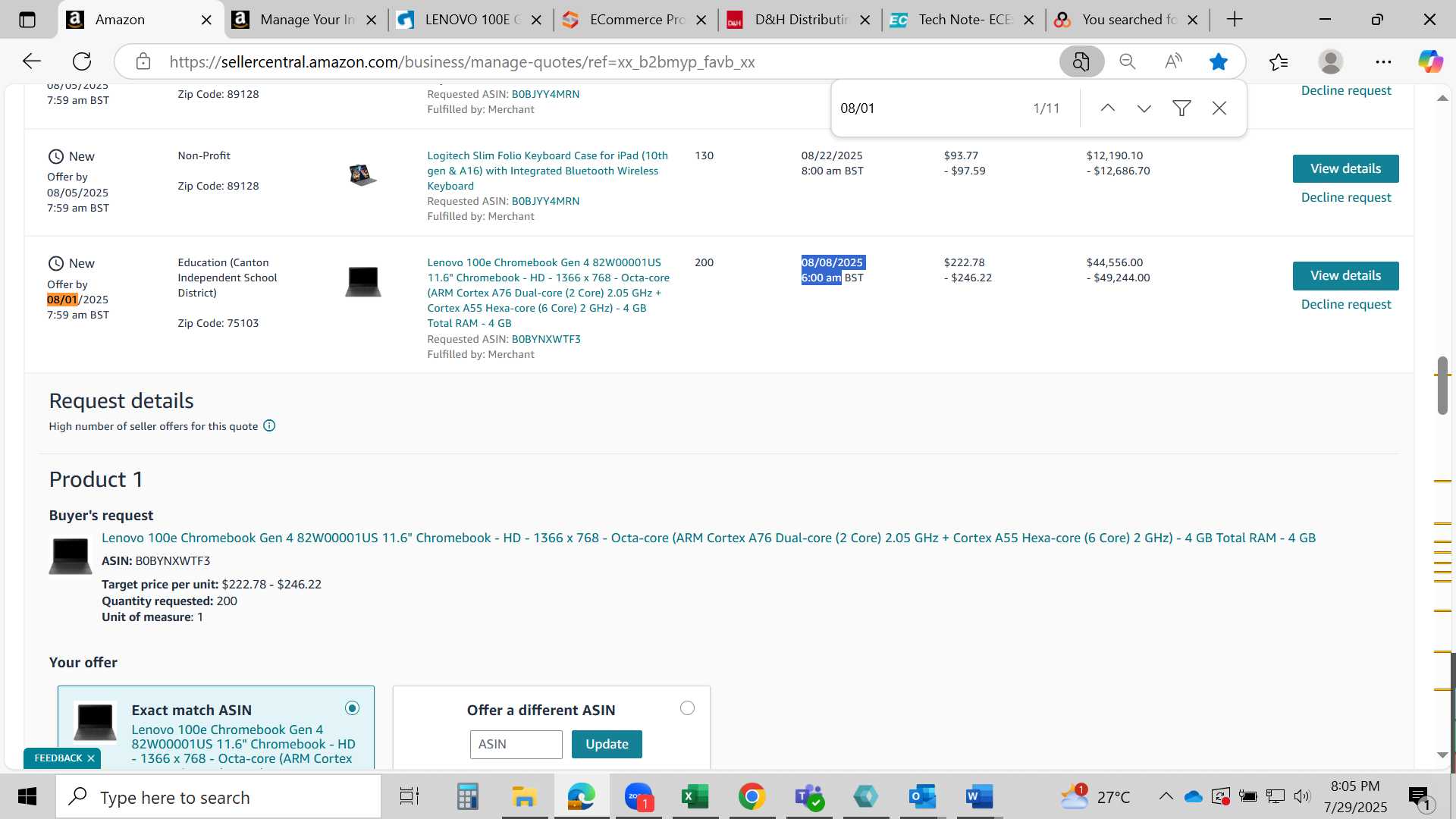Decline request for Lenovo 100e Chromebook quote
This screenshot has width=1456, height=819.
pos(1345,304)
